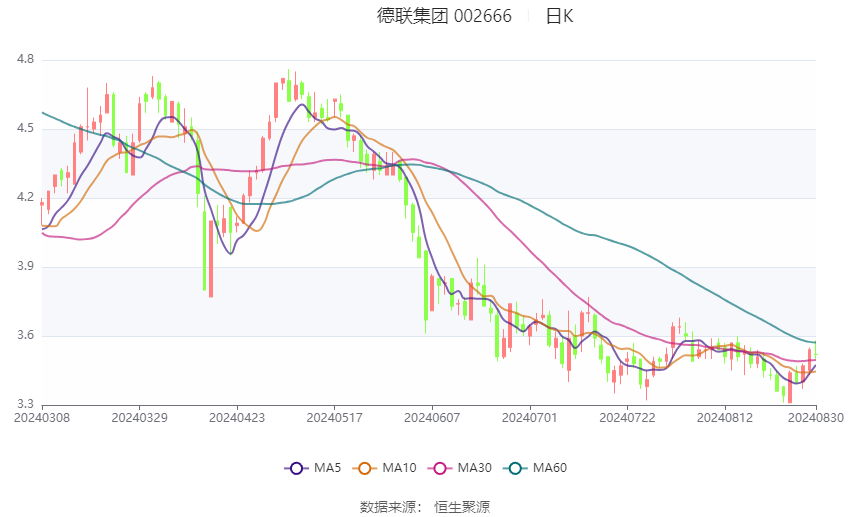Click x-axis date label 20240812
This screenshot has width=850, height=517.
click(725, 418)
